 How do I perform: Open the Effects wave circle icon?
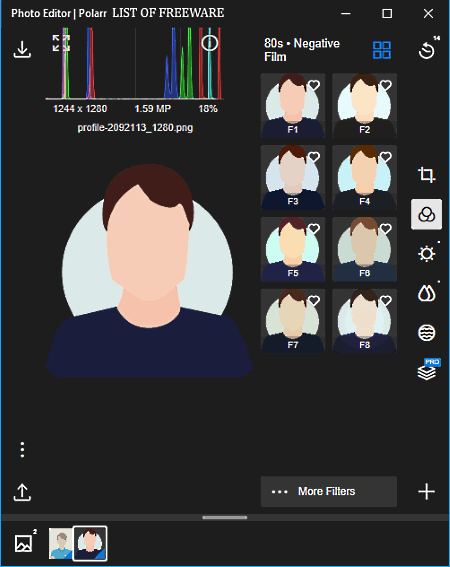(x=426, y=333)
